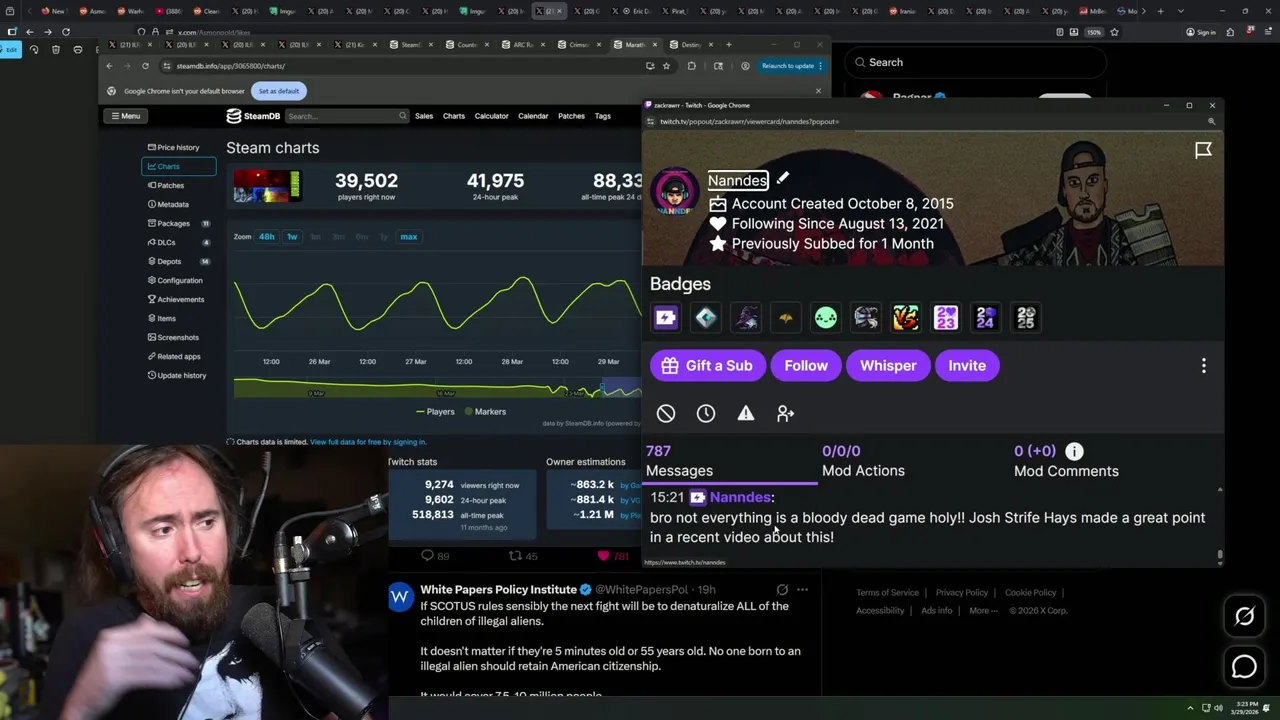Click the Relaunch to update button

pos(788,66)
